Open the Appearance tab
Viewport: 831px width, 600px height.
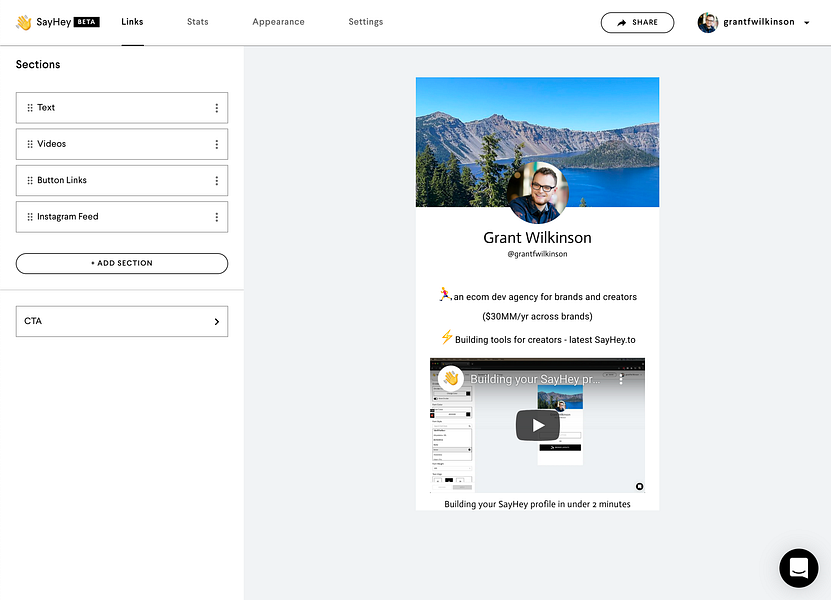(x=278, y=22)
